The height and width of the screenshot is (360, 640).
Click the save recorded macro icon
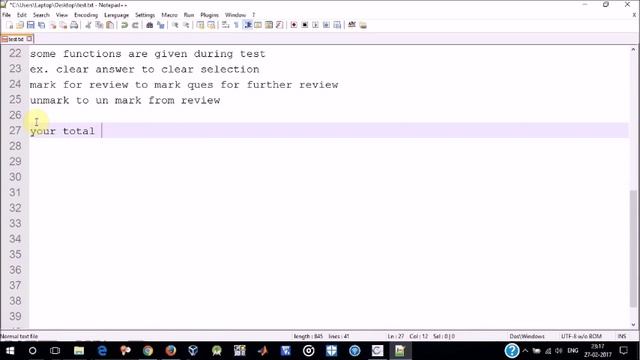(337, 25)
